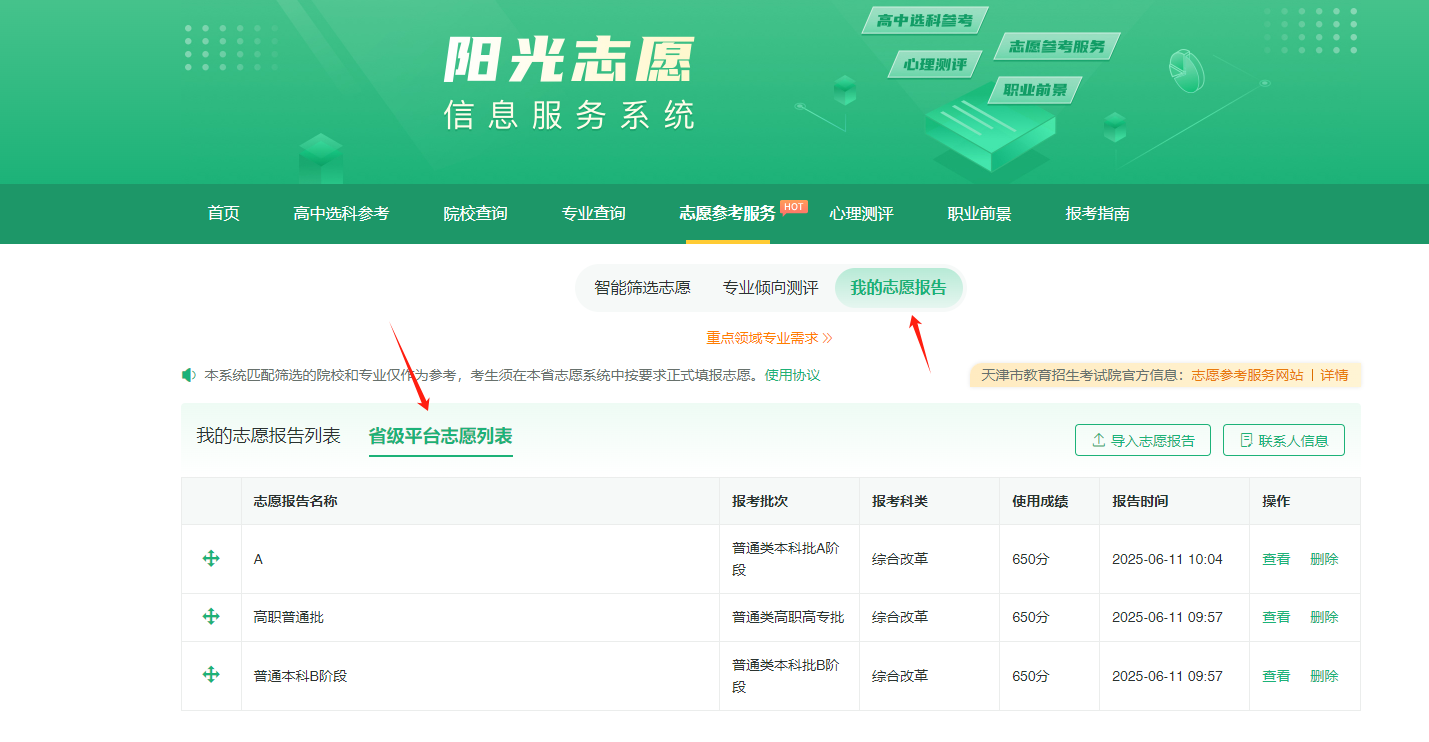Image resolution: width=1429 pixels, height=742 pixels.
Task: Switch to 智能筛选志愿 tab
Action: pyautogui.click(x=642, y=288)
